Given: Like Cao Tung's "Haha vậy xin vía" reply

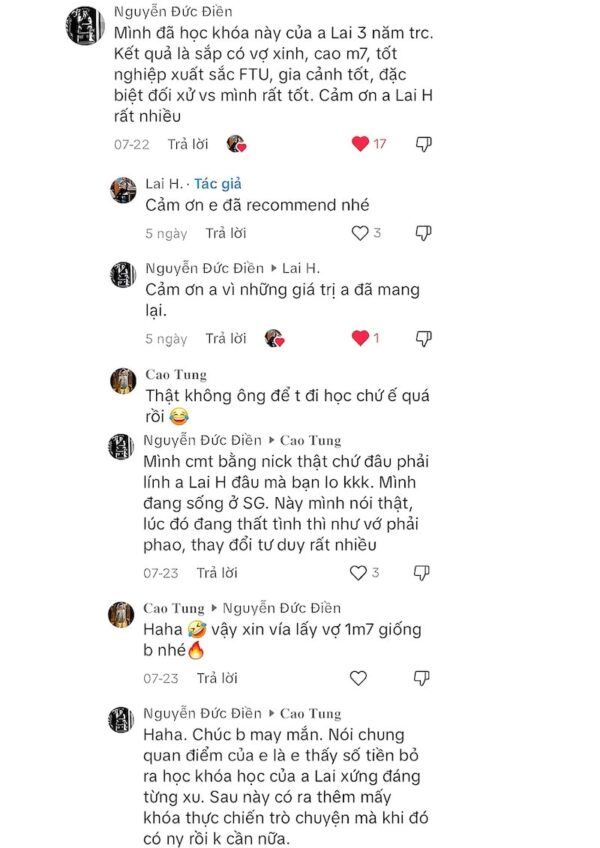Looking at the screenshot, I should (x=358, y=678).
